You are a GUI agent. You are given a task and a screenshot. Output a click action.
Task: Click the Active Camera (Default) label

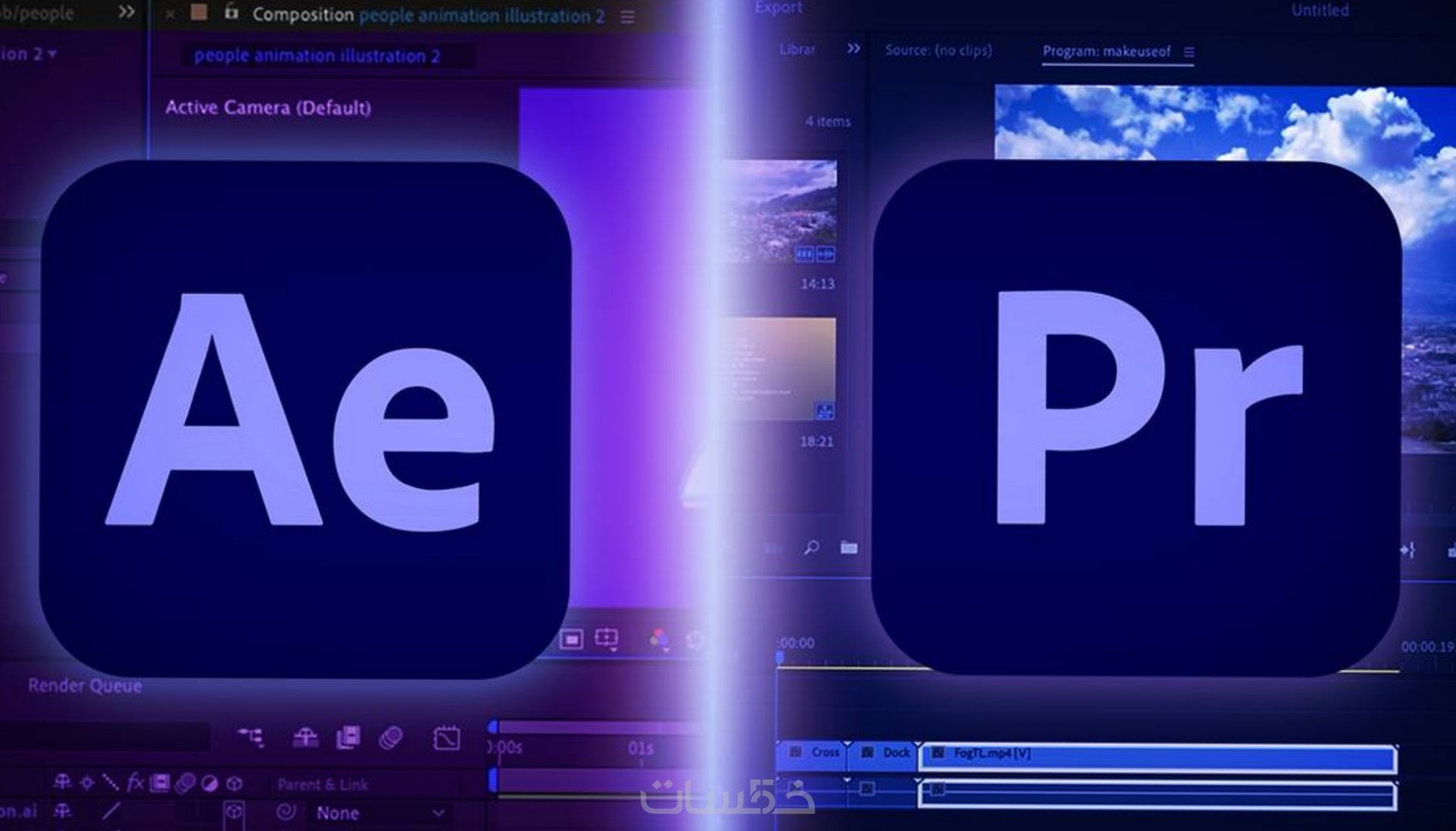coord(268,107)
